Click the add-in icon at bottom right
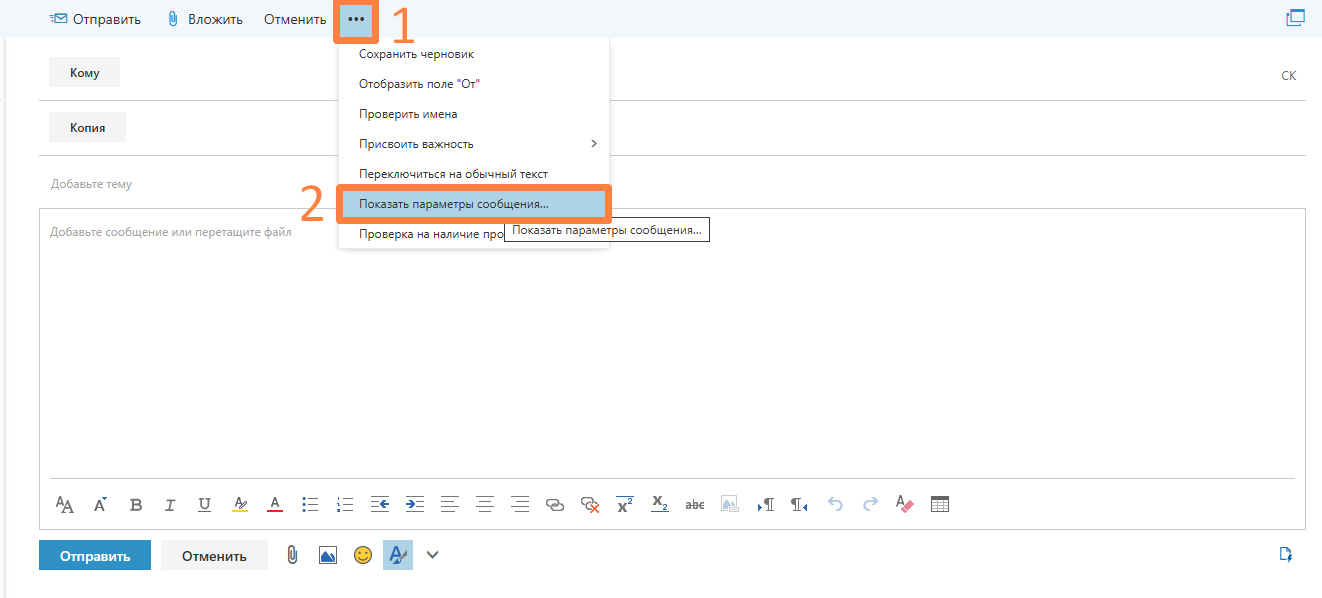The width and height of the screenshot is (1322, 598). tap(1286, 554)
